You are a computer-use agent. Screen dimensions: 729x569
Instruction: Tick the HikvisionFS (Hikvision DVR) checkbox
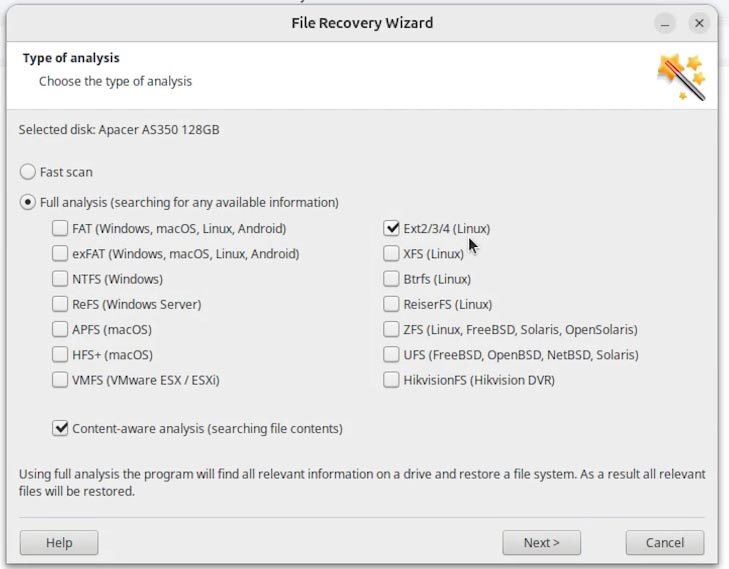pos(391,380)
